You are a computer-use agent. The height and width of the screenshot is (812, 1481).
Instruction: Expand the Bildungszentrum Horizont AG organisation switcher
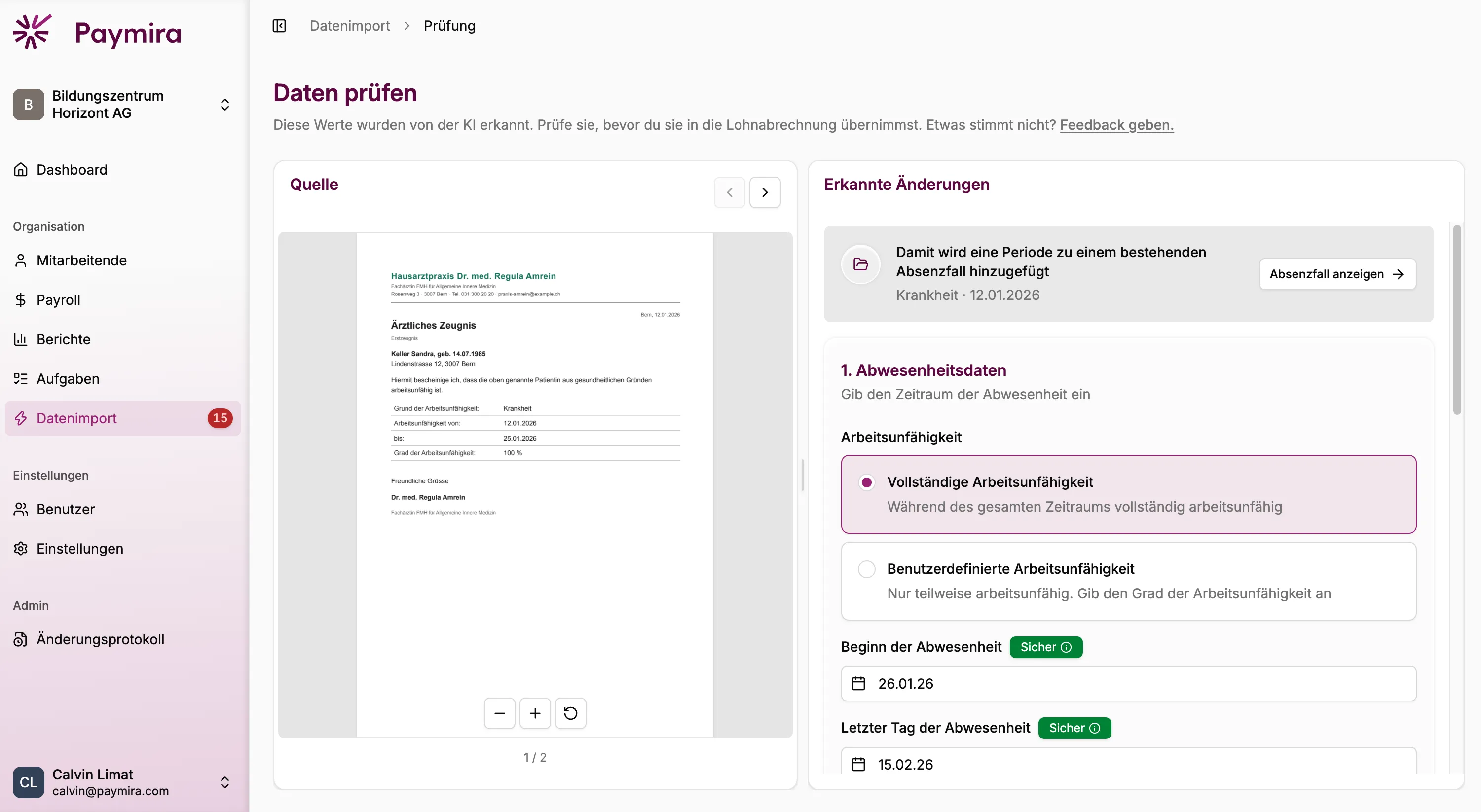(225, 105)
